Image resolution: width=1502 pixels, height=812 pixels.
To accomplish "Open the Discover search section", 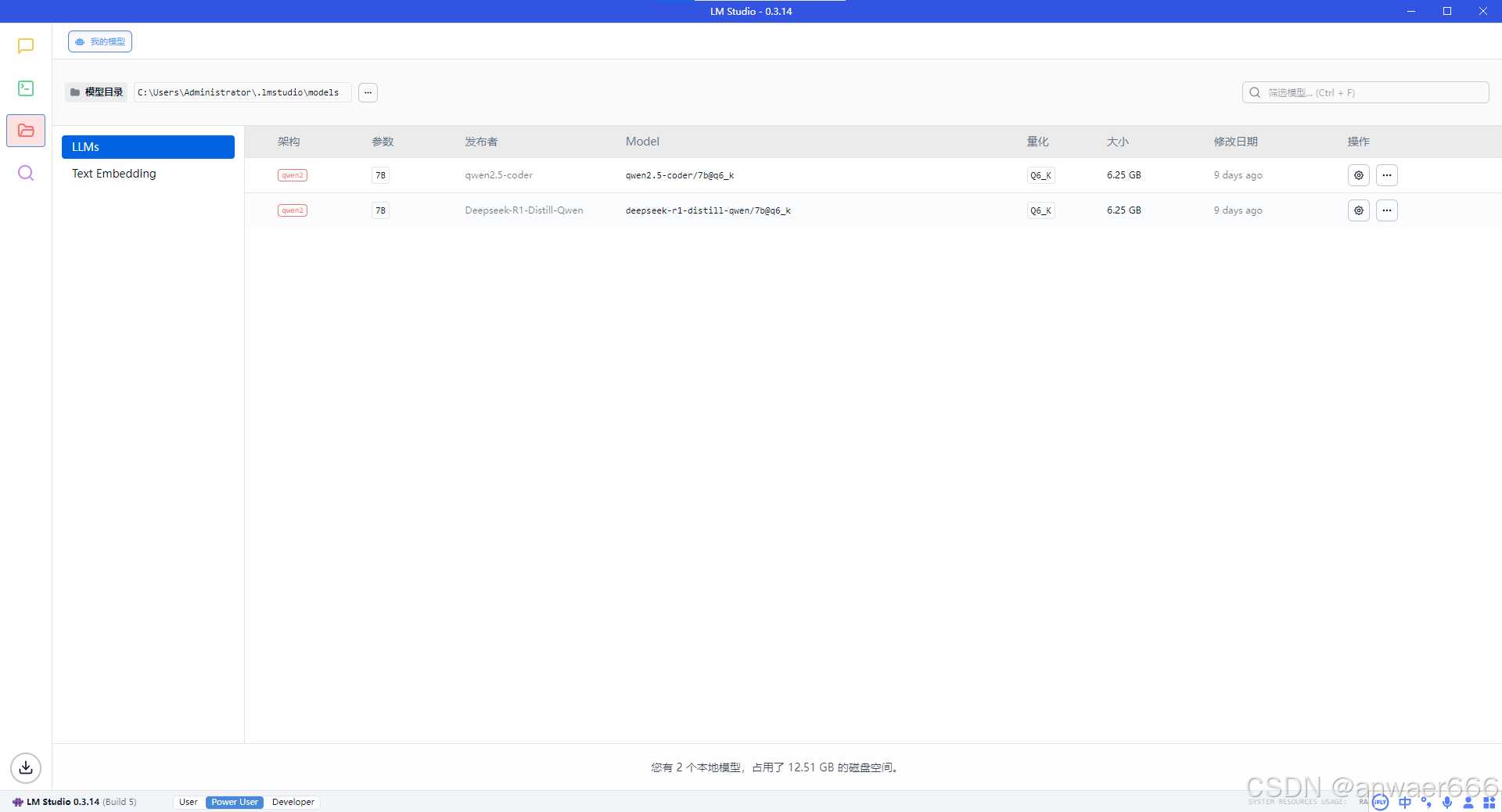I will 26,173.
